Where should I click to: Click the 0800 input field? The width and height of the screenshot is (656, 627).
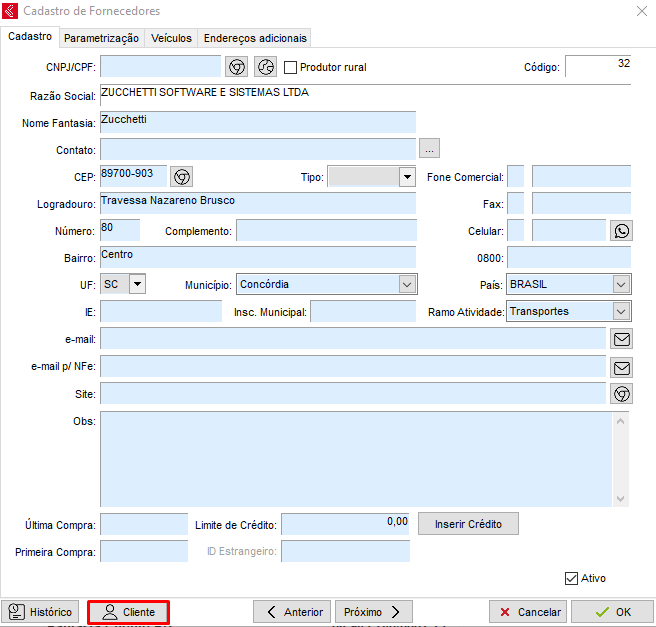pos(569,257)
